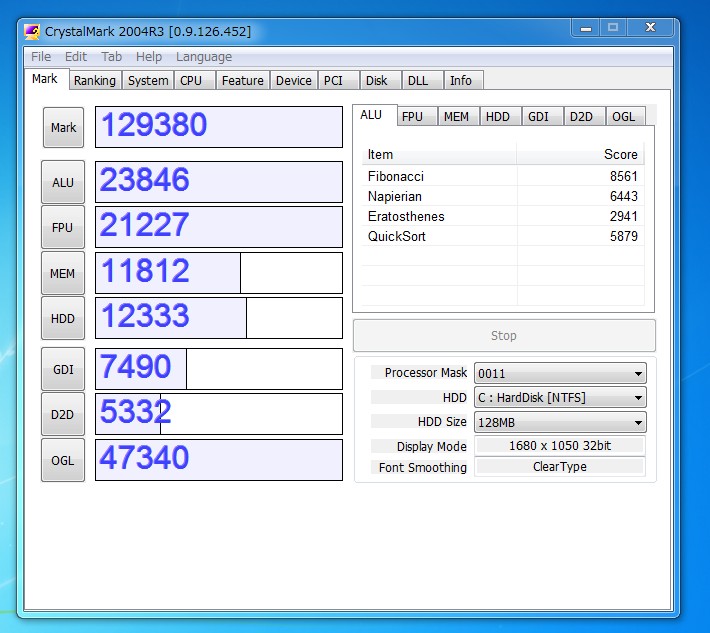The height and width of the screenshot is (633, 710).
Task: Show the D2D results tab
Action: (x=585, y=116)
